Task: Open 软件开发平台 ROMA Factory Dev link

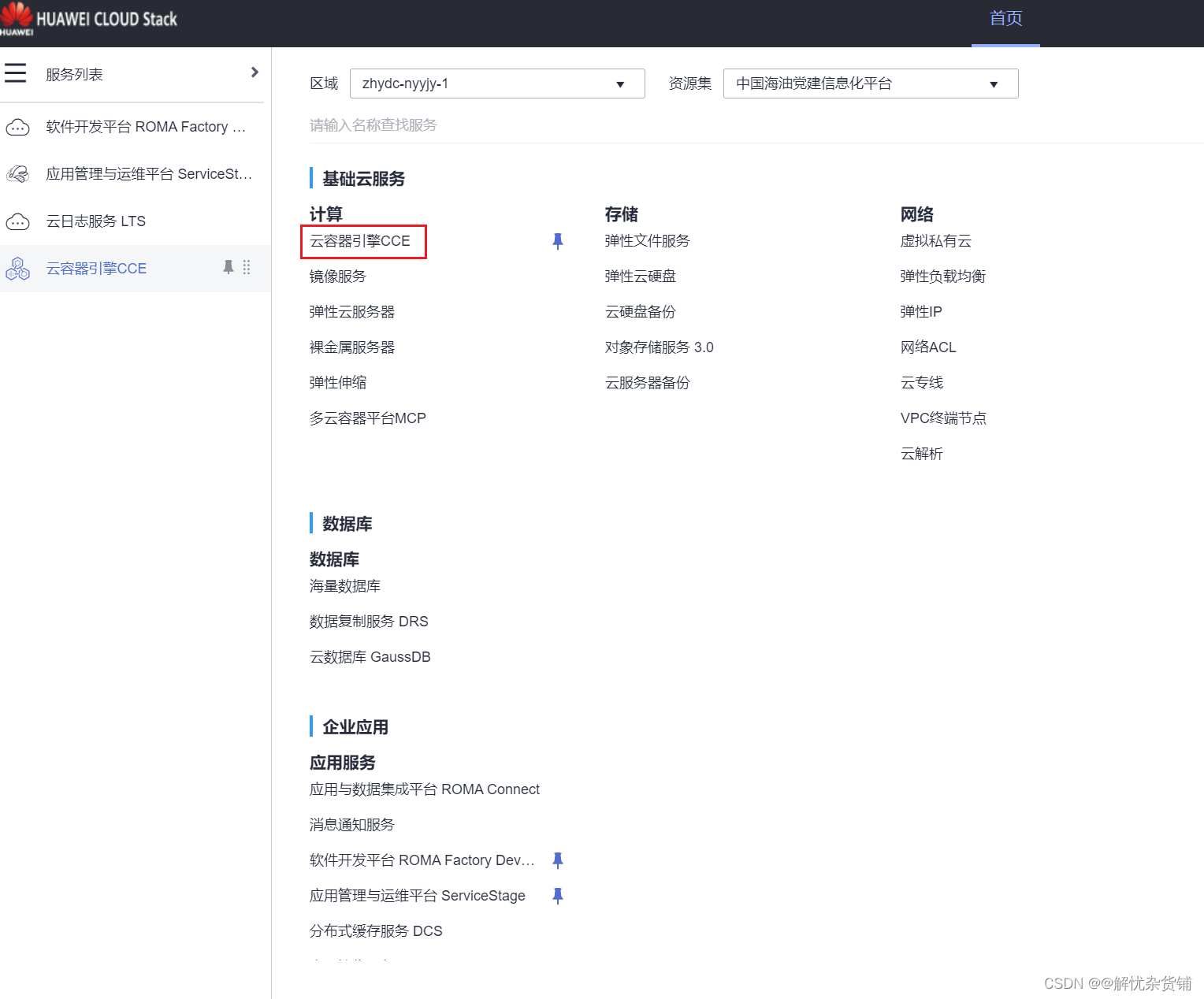Action: 422,860
